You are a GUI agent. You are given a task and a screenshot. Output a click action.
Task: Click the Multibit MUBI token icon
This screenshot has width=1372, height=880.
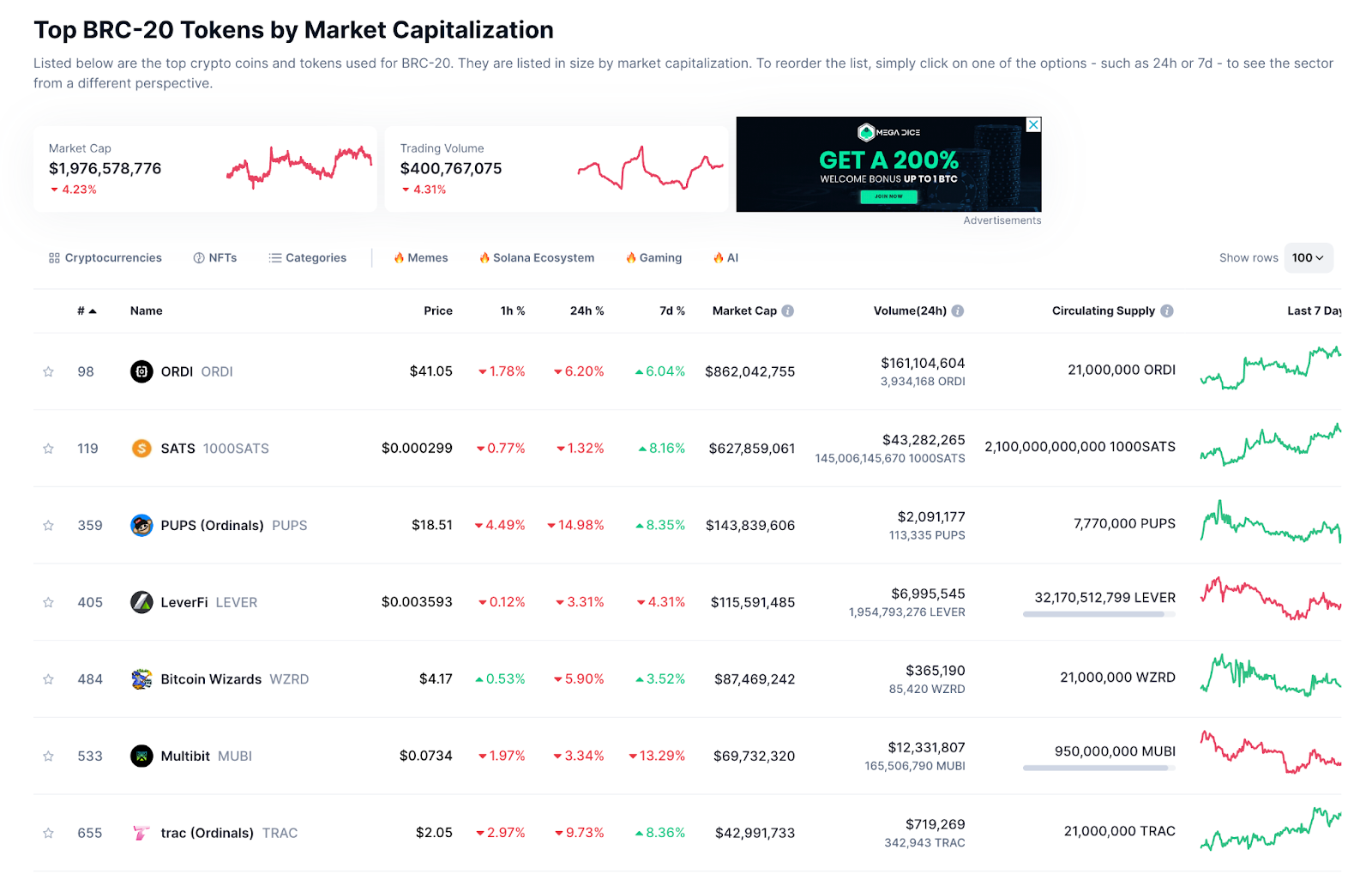point(141,756)
